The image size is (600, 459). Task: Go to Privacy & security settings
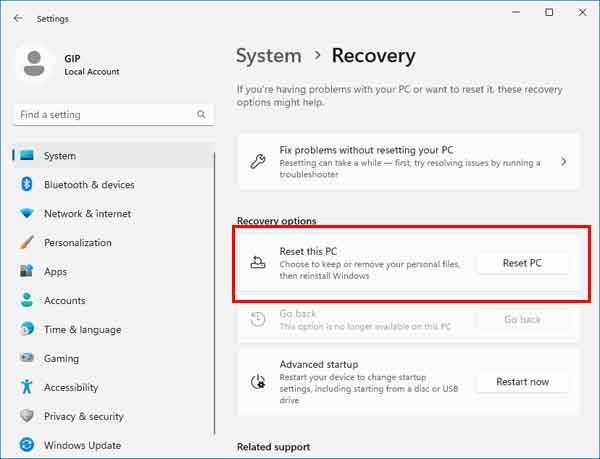(113, 416)
